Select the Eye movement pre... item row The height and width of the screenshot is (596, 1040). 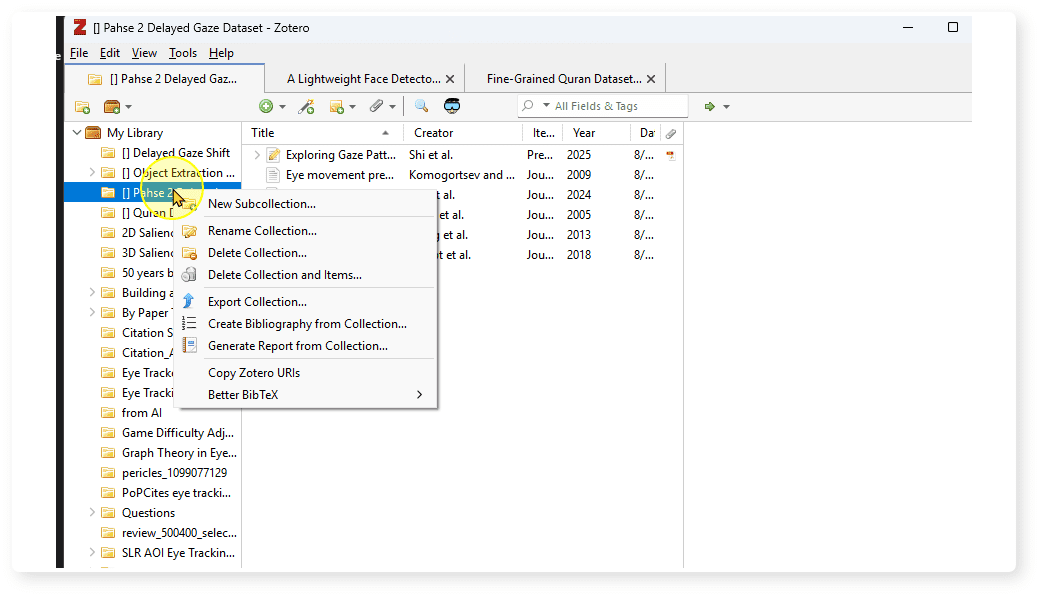pyautogui.click(x=462, y=175)
